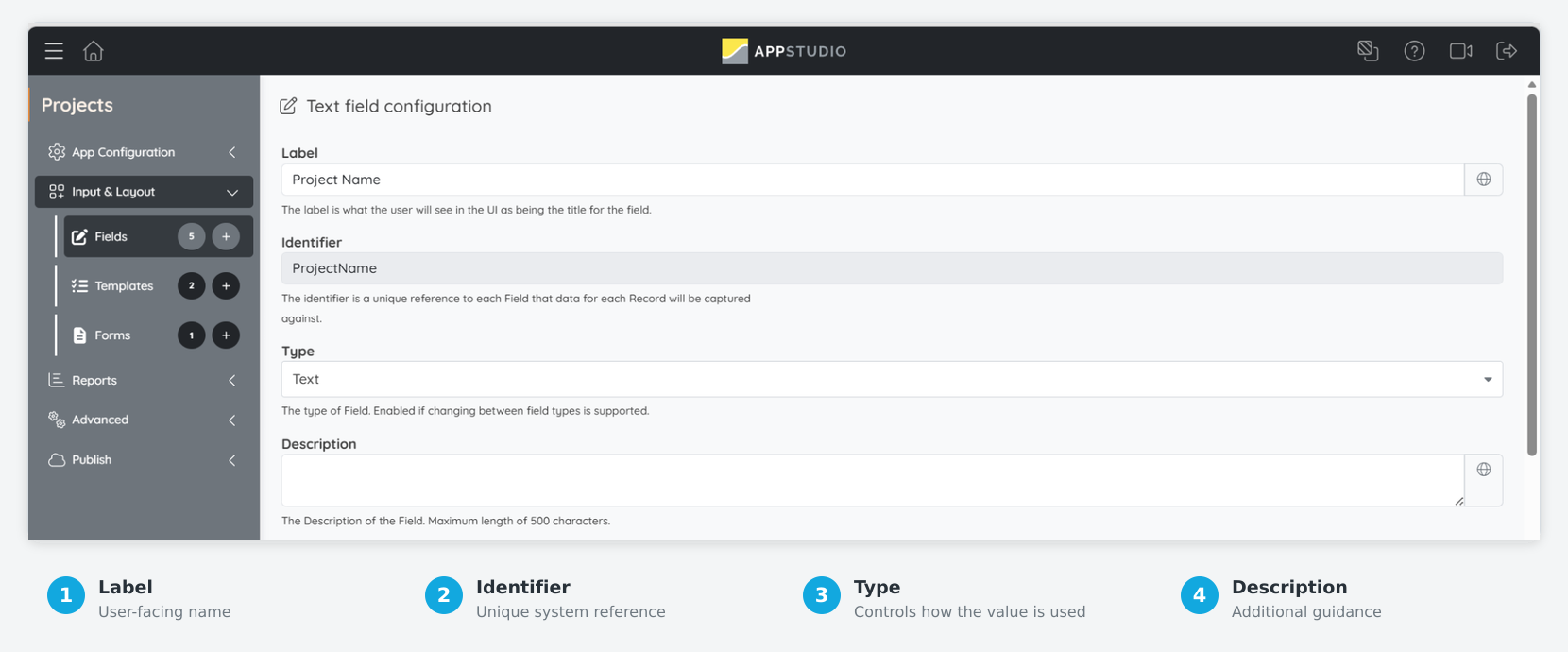
Task: Expand the Reports section
Action: (144, 381)
